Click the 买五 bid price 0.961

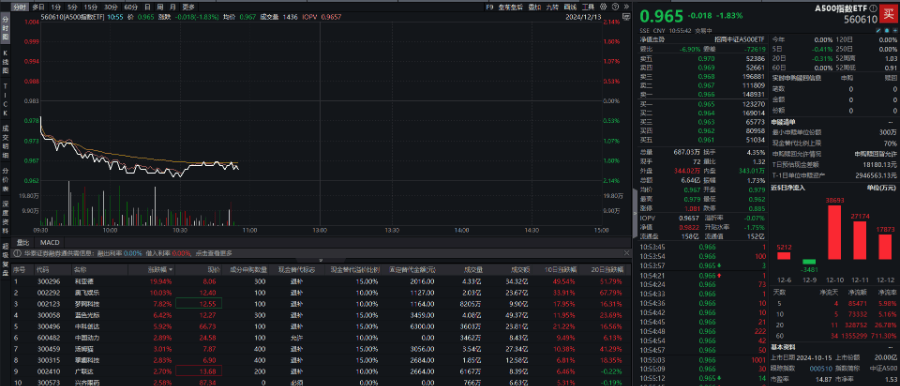coord(706,139)
